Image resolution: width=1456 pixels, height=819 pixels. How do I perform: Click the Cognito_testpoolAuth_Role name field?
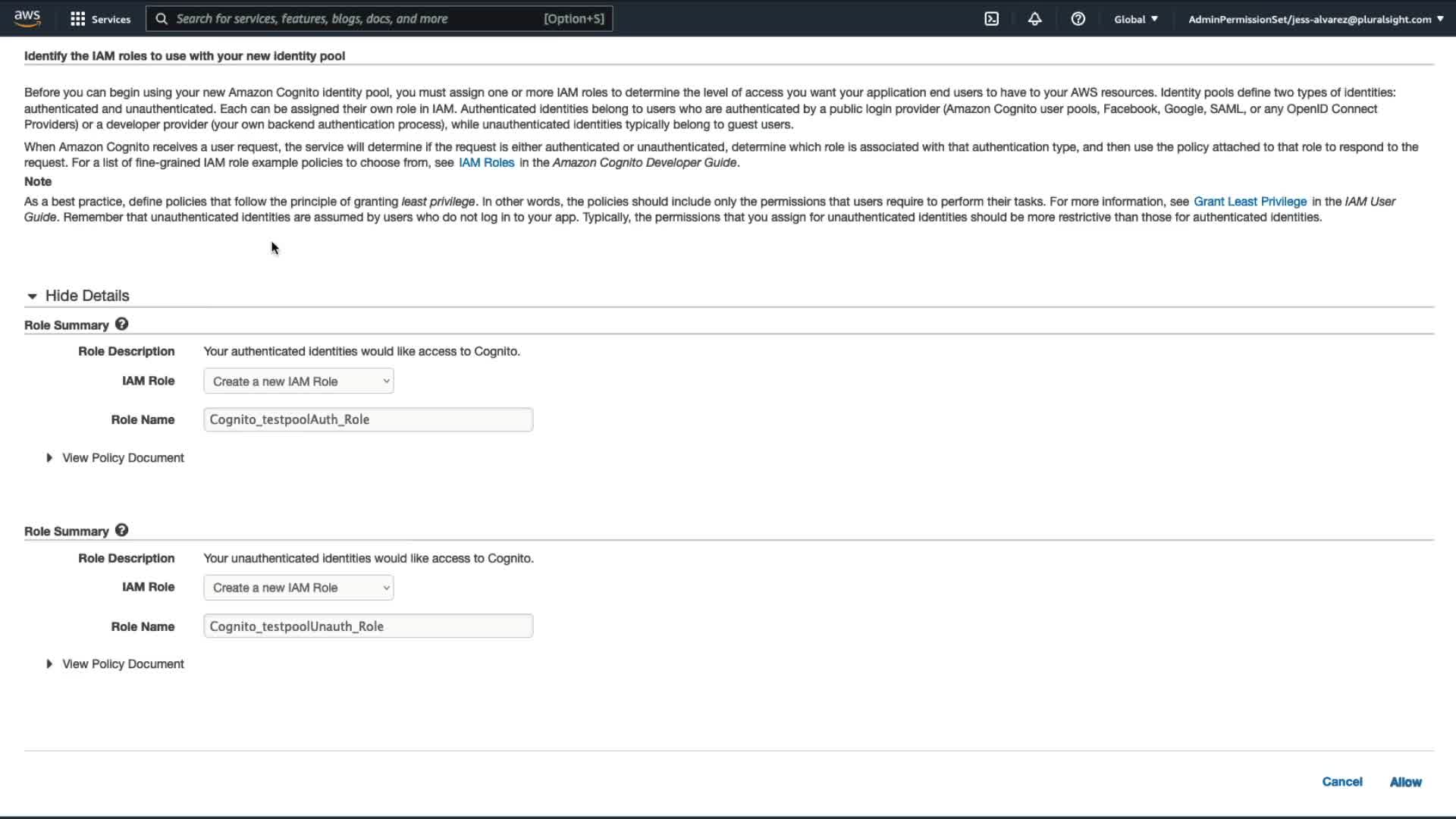pos(368,420)
